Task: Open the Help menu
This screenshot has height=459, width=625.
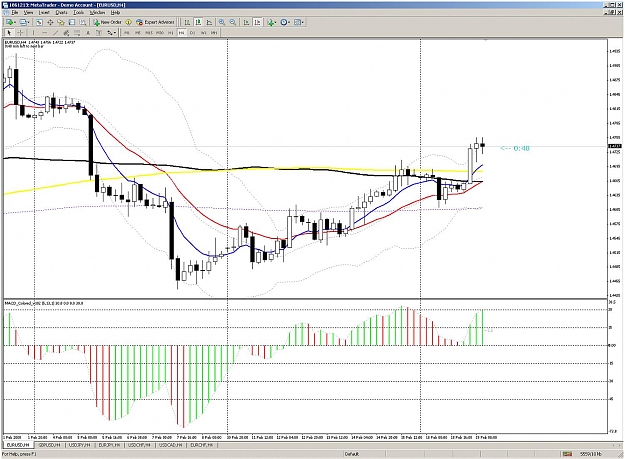Action: click(115, 13)
